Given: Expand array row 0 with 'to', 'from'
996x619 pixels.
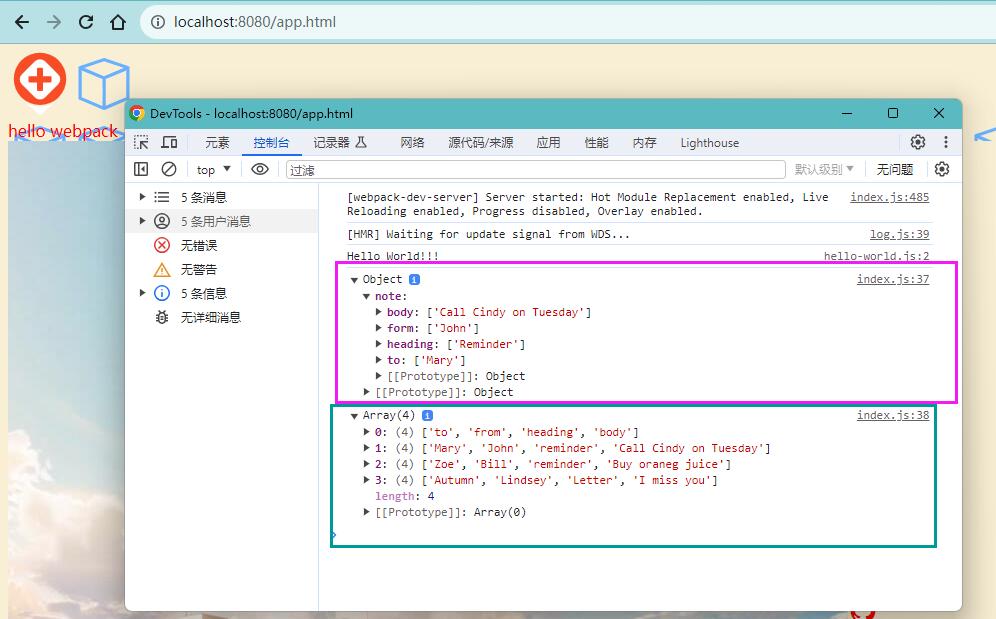Looking at the screenshot, I should coord(367,432).
